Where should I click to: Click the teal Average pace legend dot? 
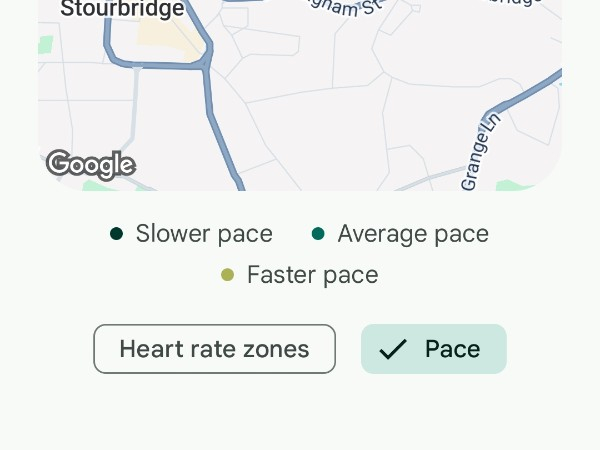click(319, 234)
